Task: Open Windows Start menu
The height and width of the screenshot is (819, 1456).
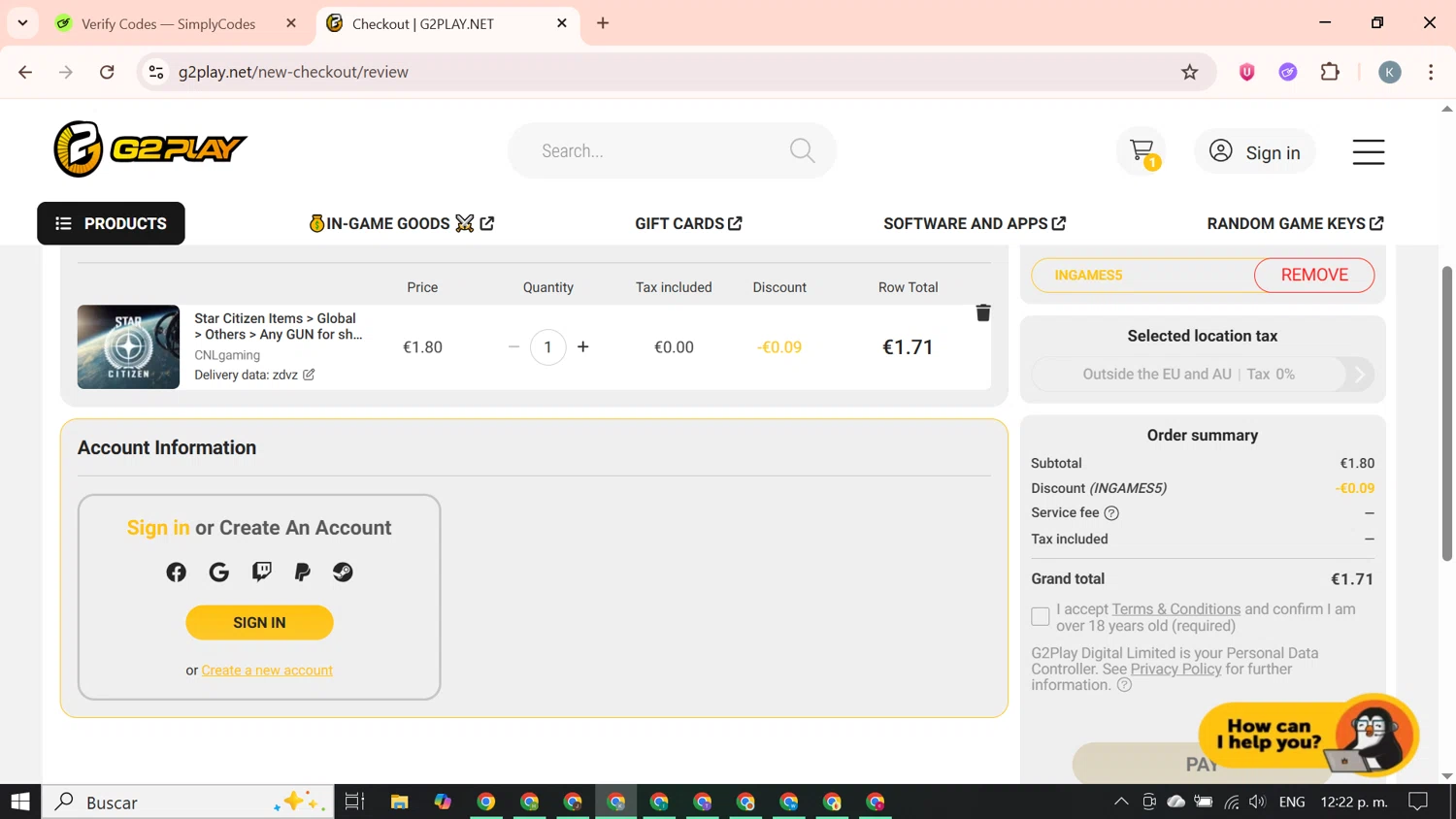Action: click(x=20, y=802)
